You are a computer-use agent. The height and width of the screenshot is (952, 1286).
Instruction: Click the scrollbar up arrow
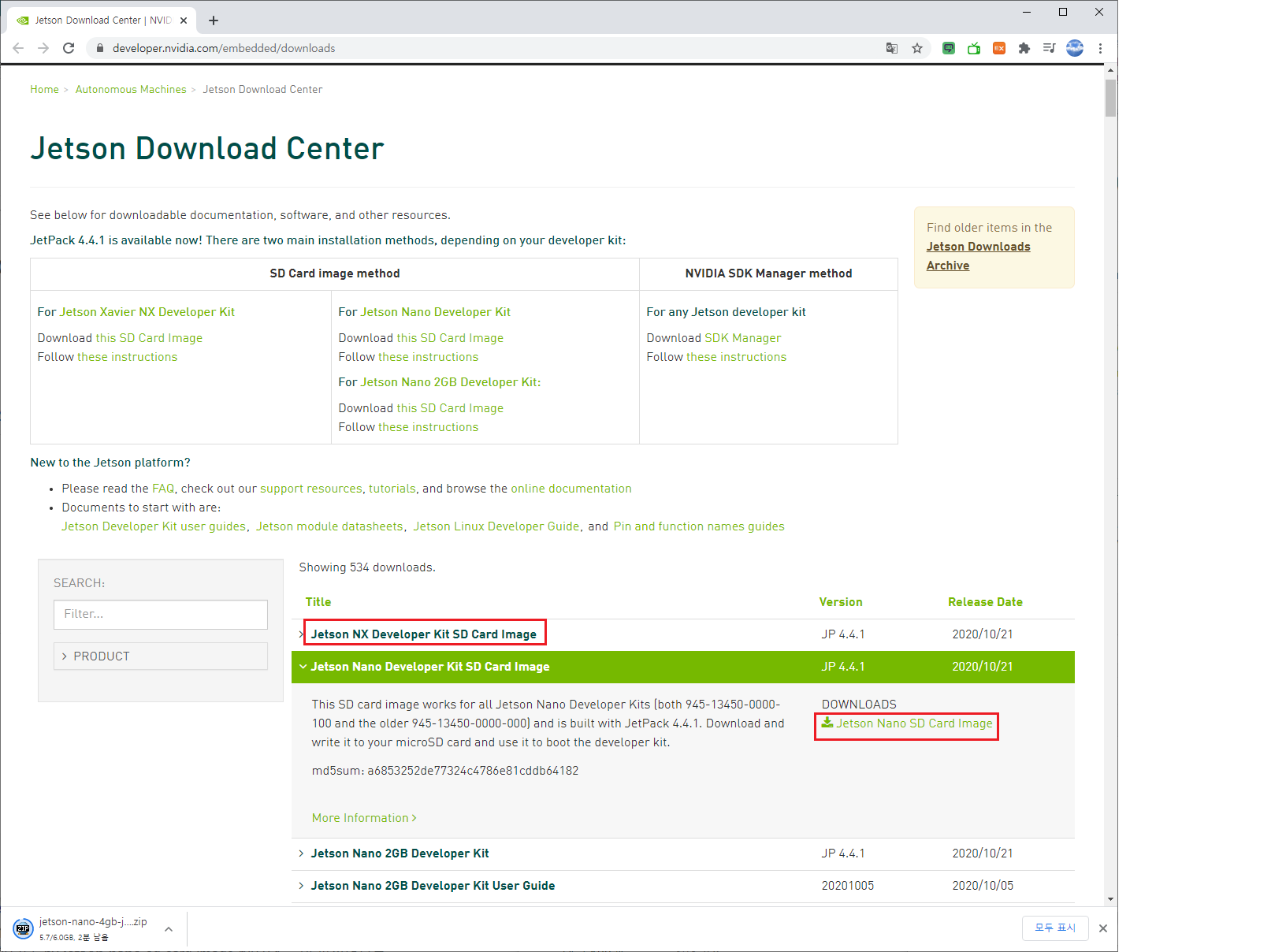pos(1110,70)
